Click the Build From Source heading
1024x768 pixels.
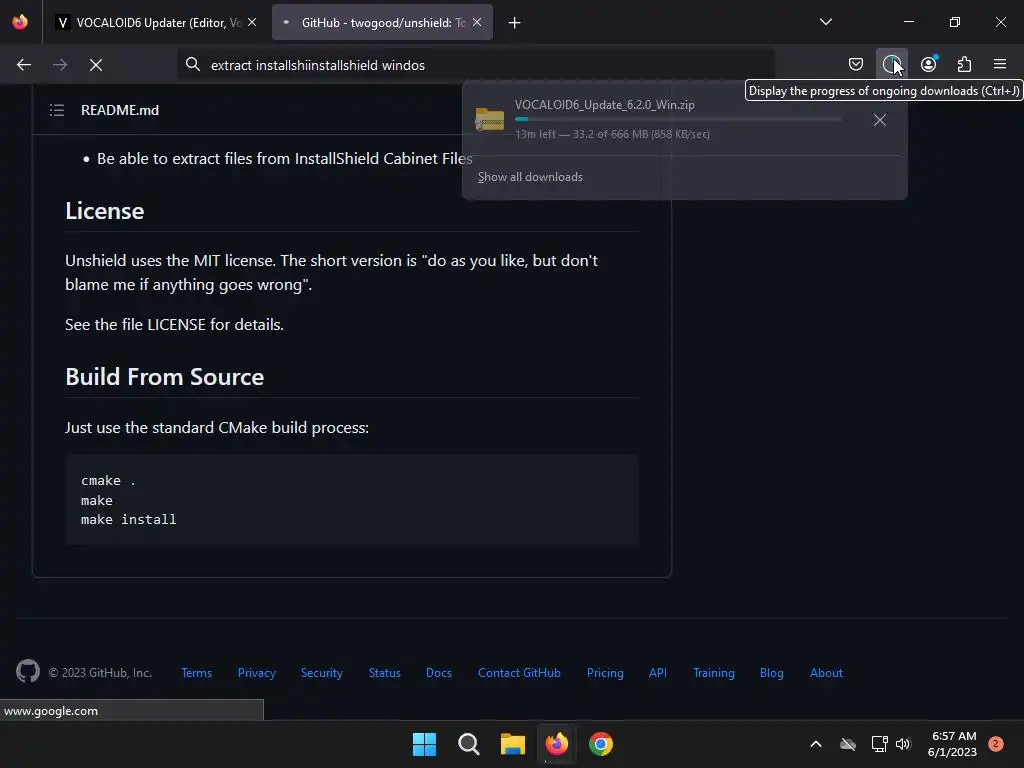click(x=165, y=377)
